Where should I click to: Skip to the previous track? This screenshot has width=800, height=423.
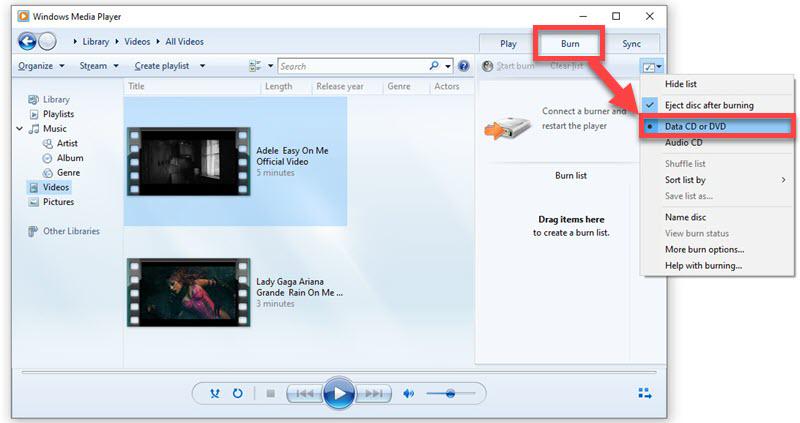pyautogui.click(x=305, y=393)
